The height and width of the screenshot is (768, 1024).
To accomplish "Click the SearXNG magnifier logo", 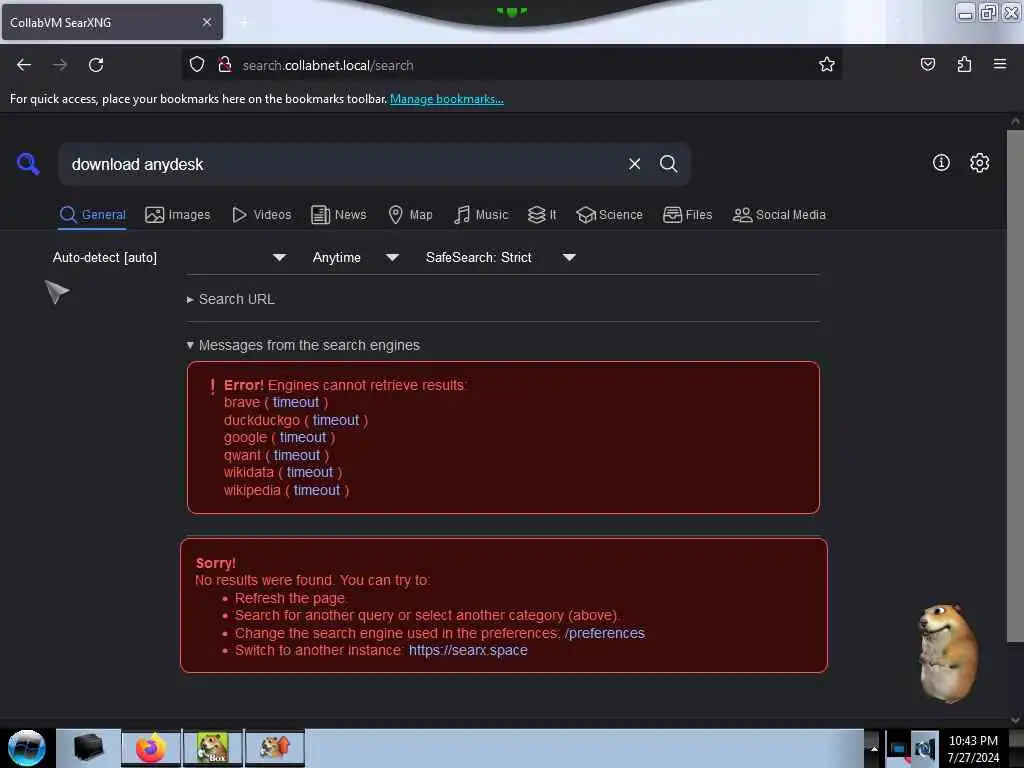I will point(28,163).
